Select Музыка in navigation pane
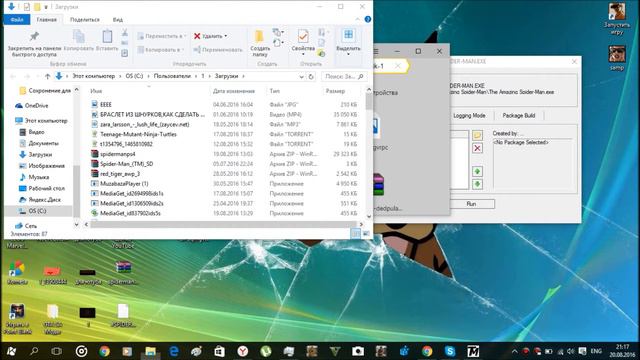 [x=39, y=177]
